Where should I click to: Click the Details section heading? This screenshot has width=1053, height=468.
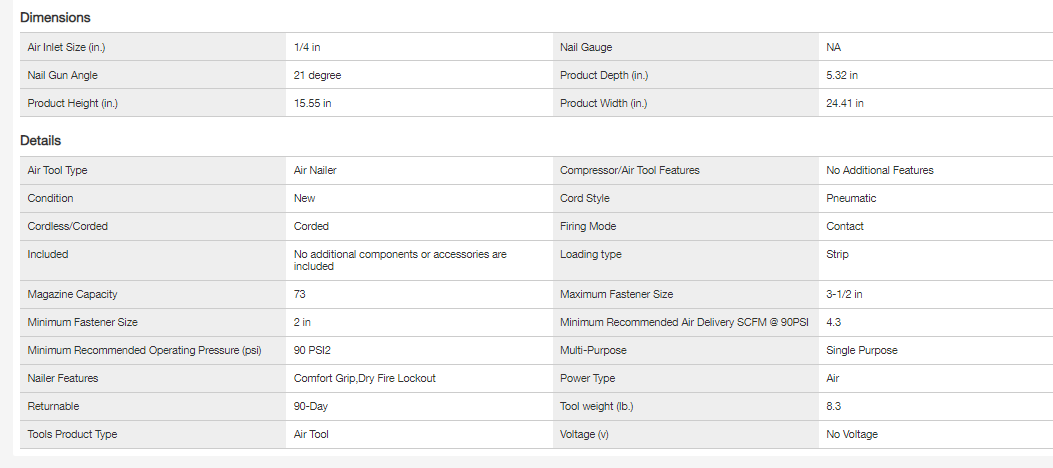(41, 141)
